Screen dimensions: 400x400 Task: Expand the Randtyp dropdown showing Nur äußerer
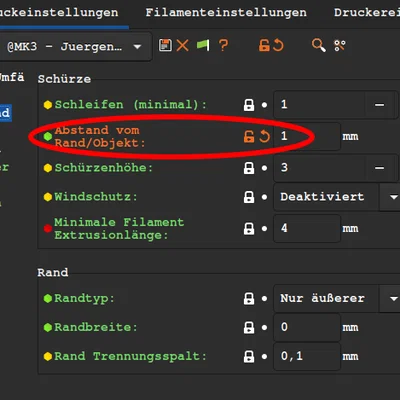[337, 298]
